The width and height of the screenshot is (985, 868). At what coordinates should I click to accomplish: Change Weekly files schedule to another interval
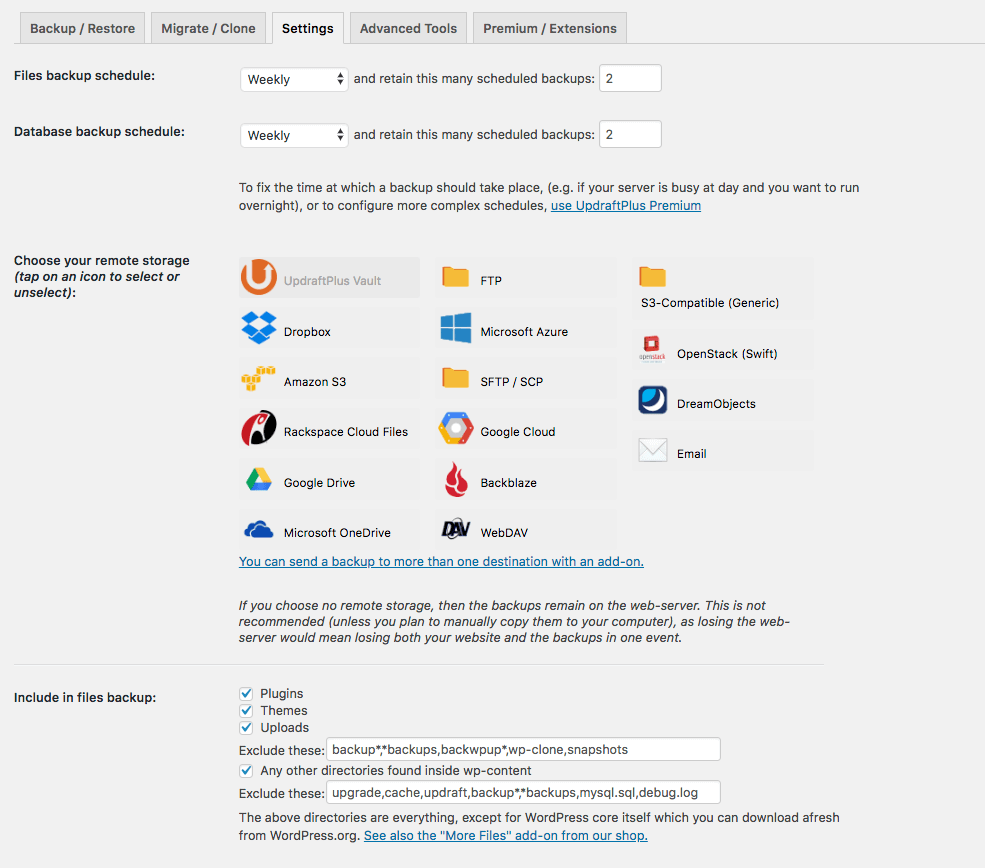[293, 78]
